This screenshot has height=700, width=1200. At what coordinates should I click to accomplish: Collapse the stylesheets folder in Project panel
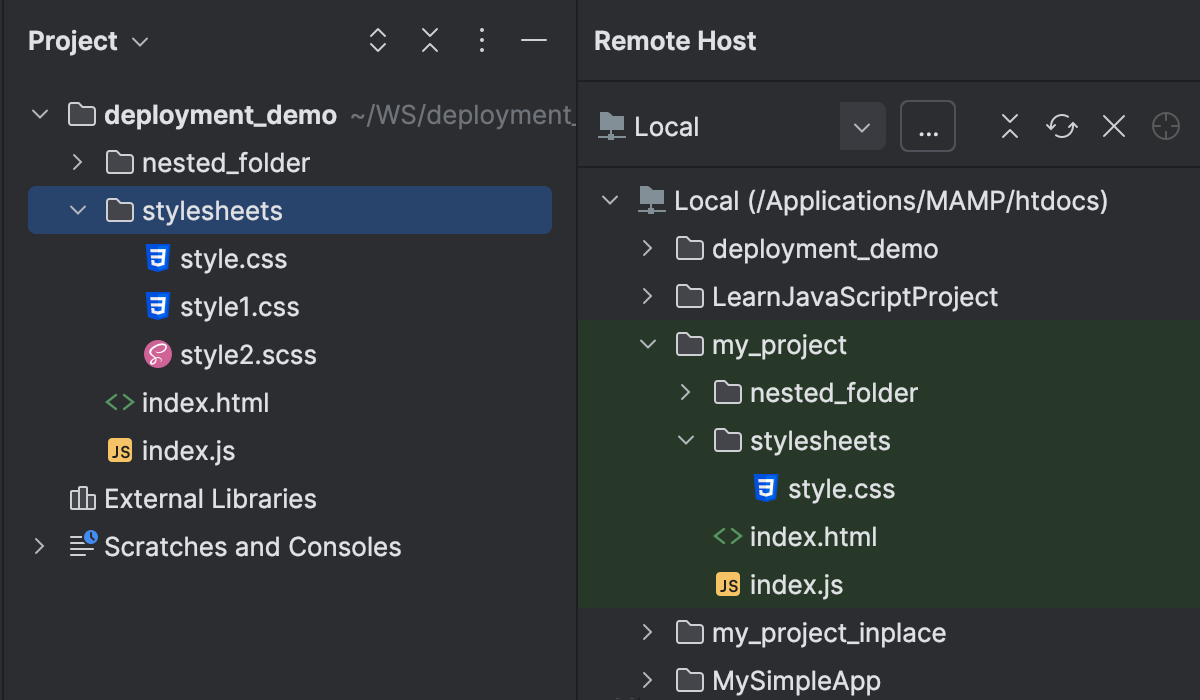77,210
